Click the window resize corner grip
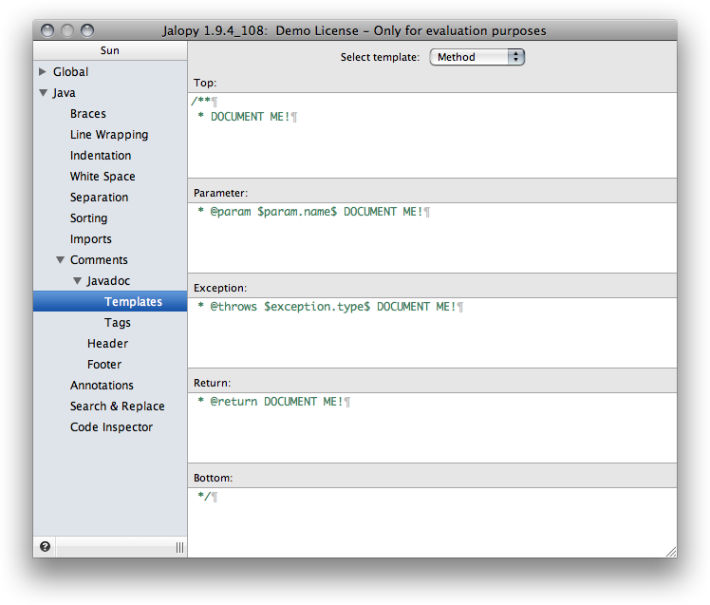The width and height of the screenshot is (710, 605). tap(671, 551)
